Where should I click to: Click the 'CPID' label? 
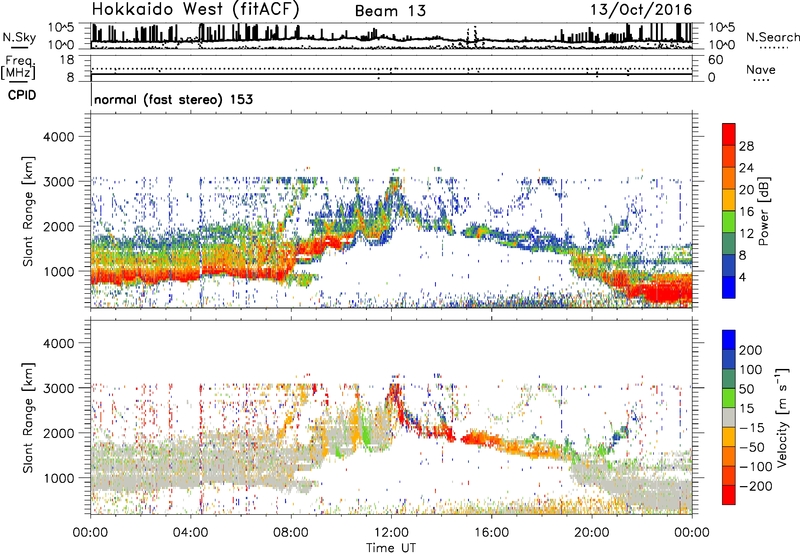pos(22,95)
